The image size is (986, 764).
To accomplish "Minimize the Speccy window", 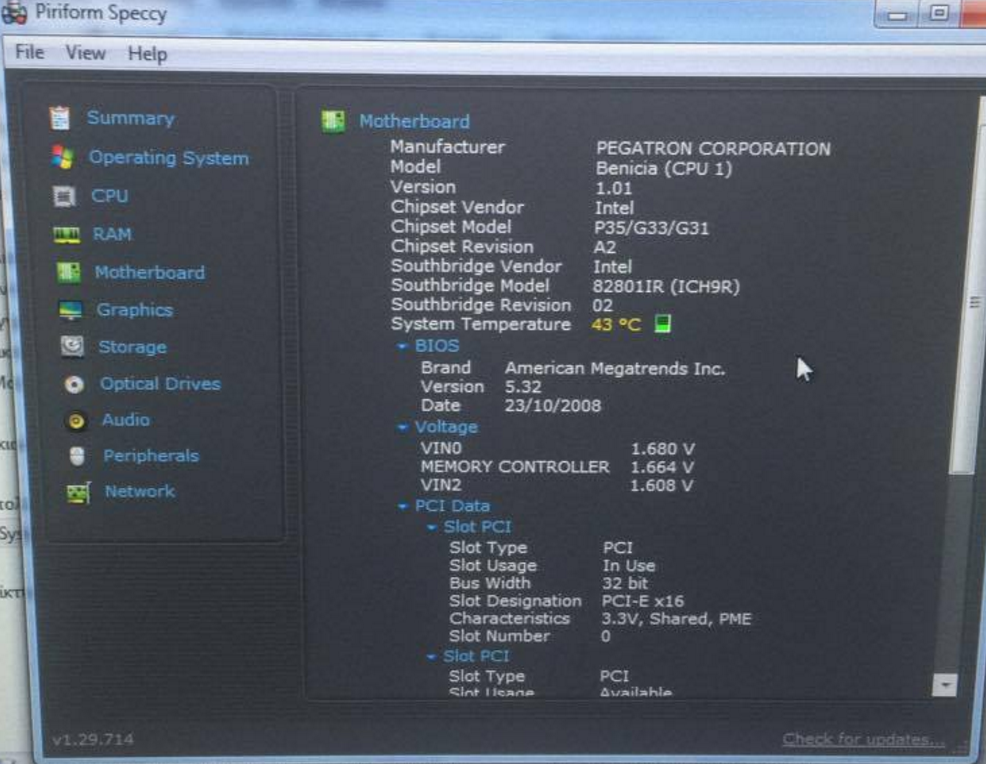I will click(897, 14).
